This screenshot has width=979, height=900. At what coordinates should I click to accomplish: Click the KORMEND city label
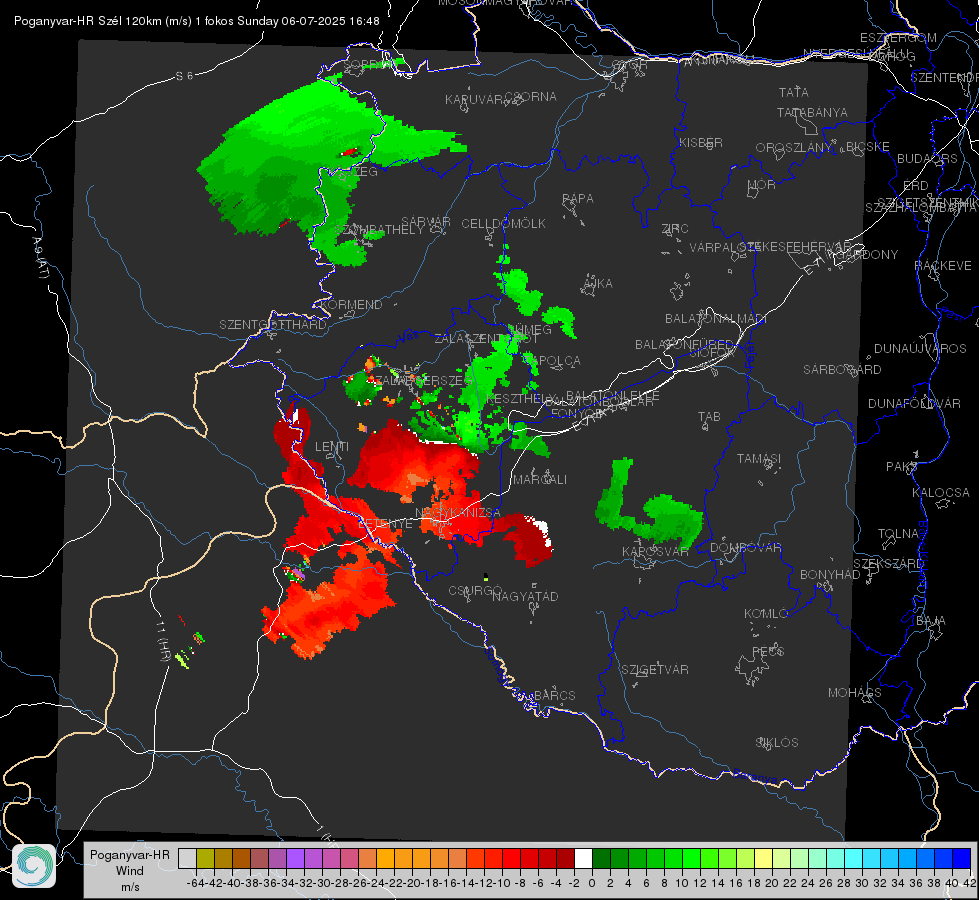(352, 304)
